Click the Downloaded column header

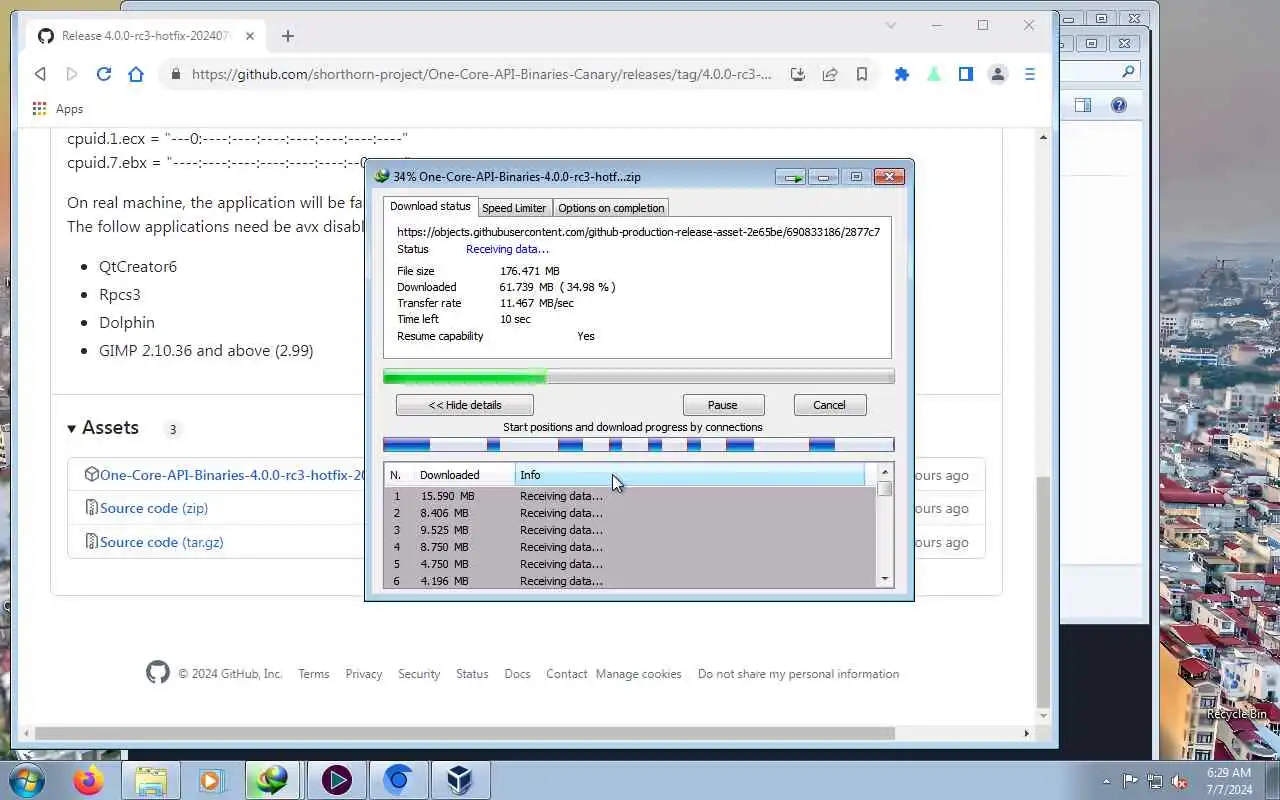[x=464, y=475]
